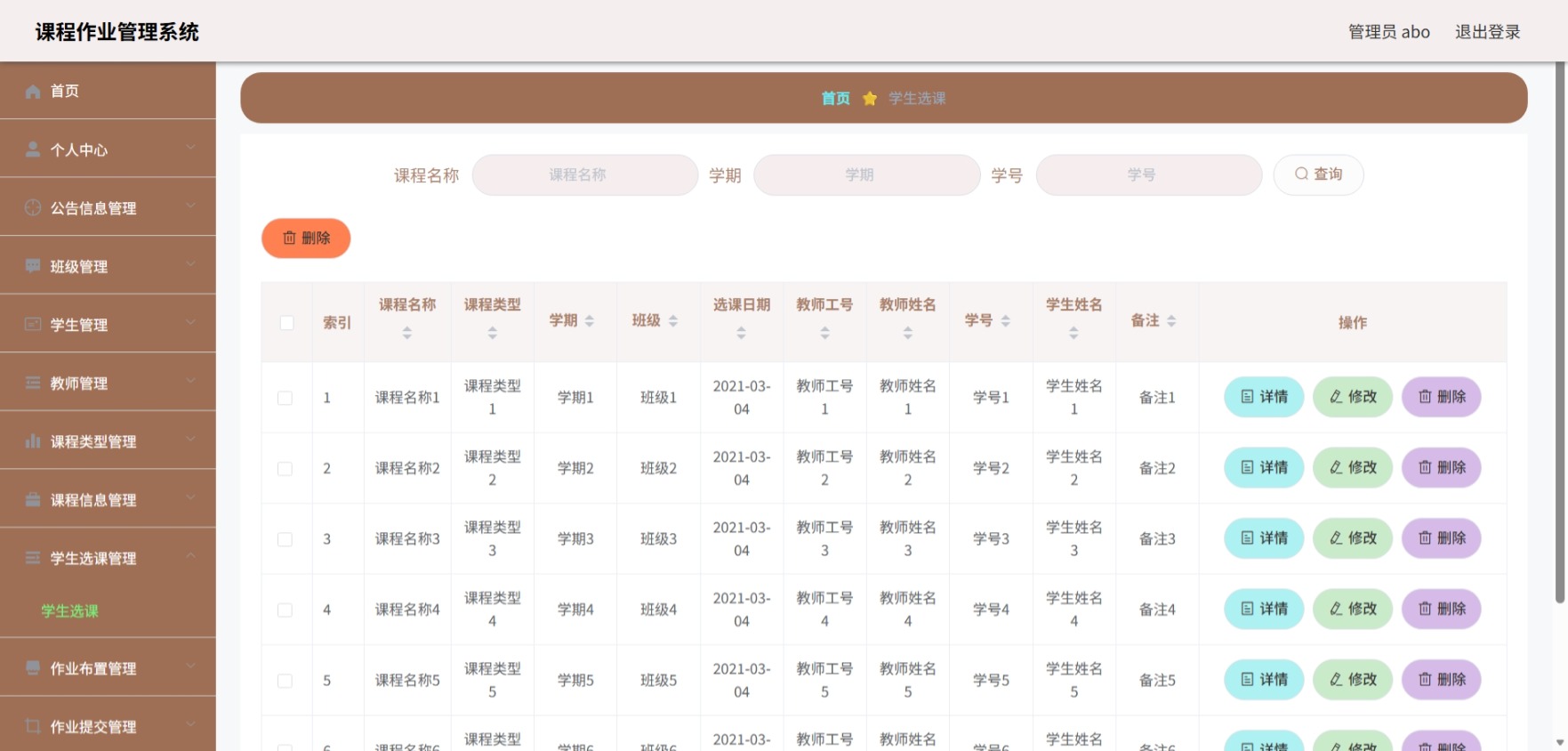Click the crop icon beside 作业提交管理
1568x751 pixels.
point(33,726)
